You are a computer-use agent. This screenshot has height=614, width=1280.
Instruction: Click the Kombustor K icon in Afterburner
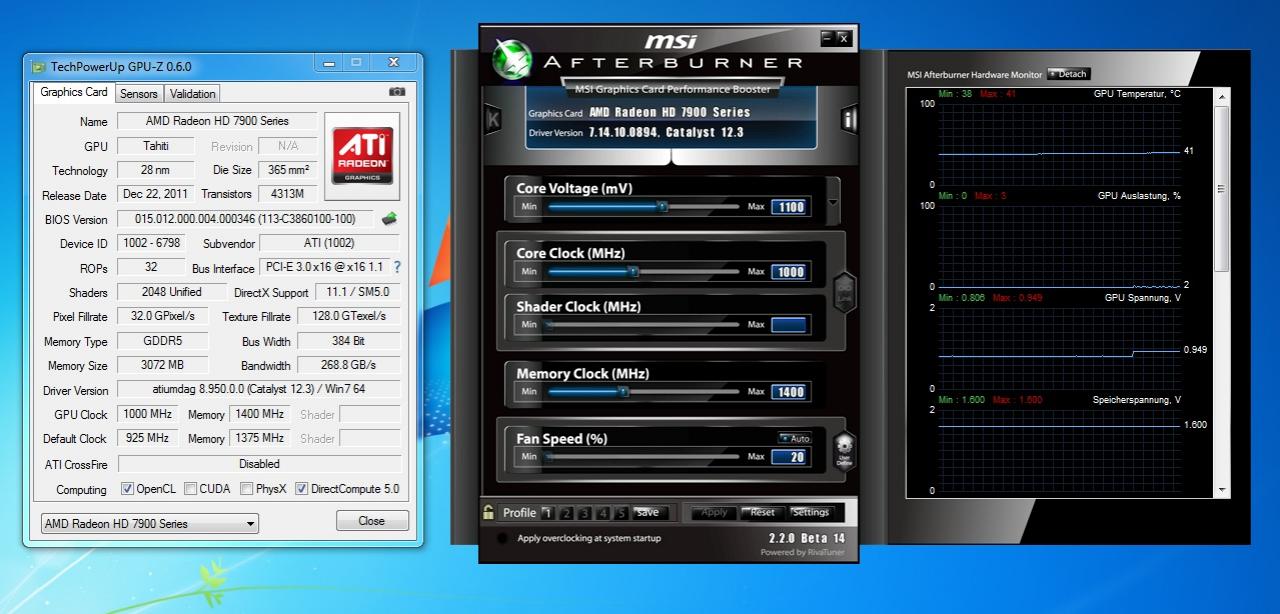(492, 118)
